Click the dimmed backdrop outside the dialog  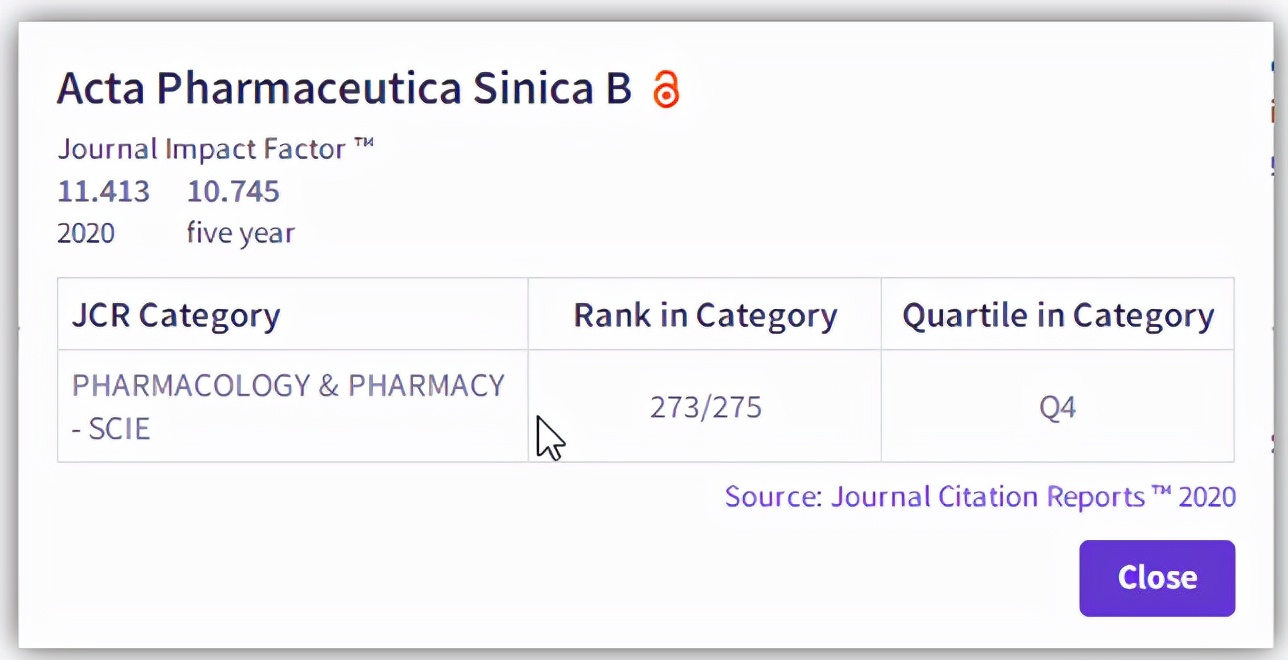pos(8,330)
